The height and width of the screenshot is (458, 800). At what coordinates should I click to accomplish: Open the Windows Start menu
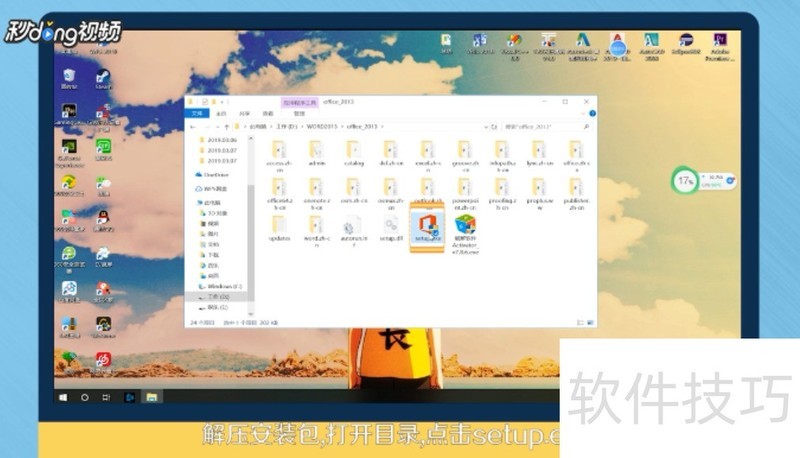(x=63, y=397)
